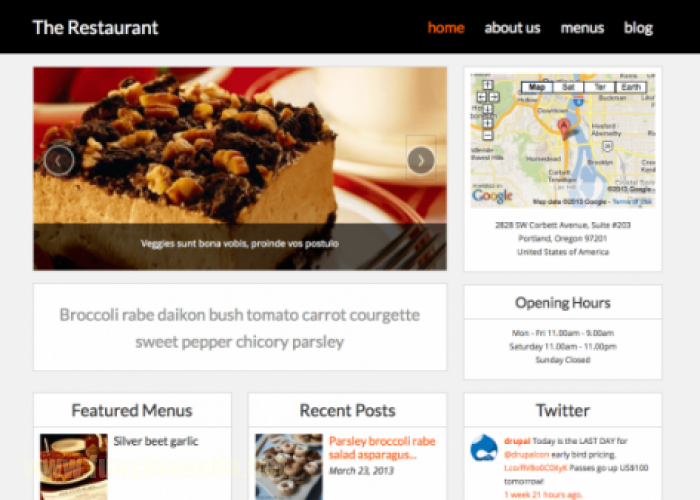Go to the menus page

(582, 28)
